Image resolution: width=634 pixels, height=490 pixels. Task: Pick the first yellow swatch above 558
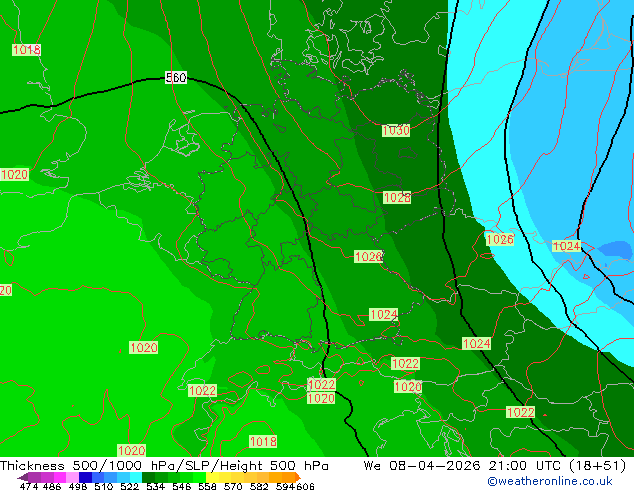click(x=212, y=477)
